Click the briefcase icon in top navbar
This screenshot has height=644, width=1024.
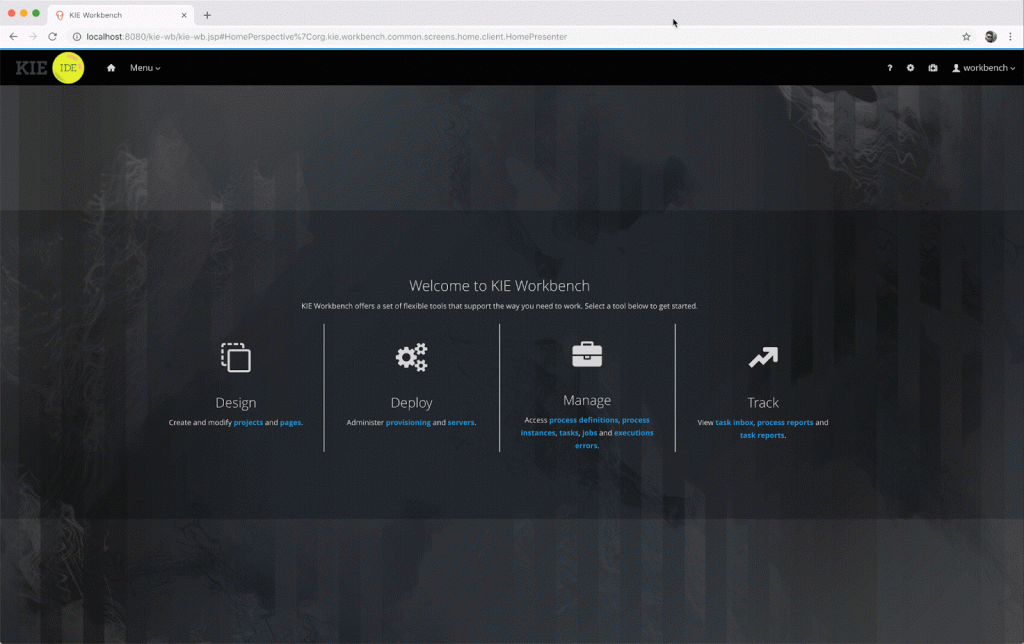(x=933, y=68)
